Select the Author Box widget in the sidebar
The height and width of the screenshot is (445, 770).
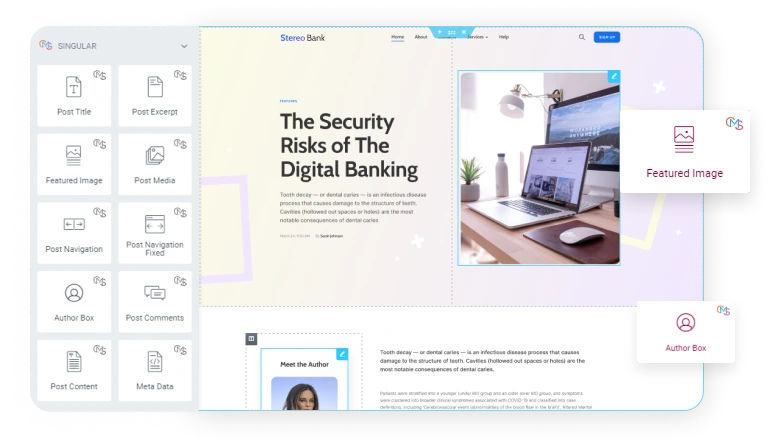click(74, 302)
